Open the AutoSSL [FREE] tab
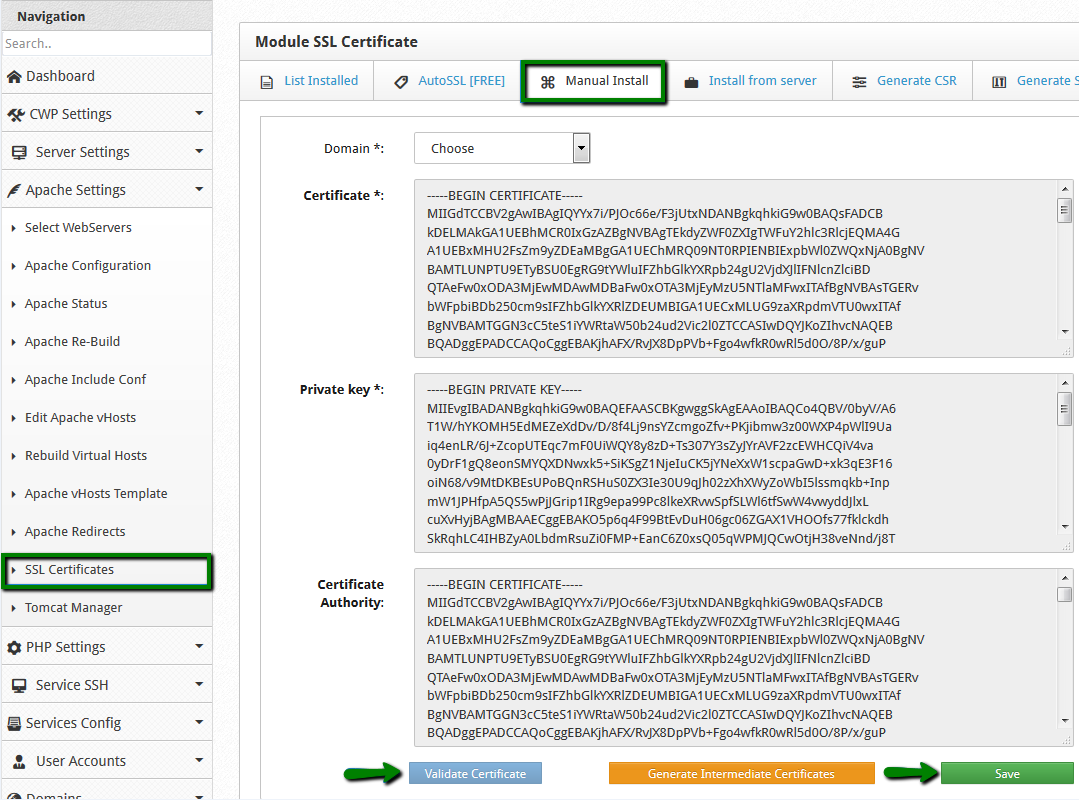 coord(449,81)
